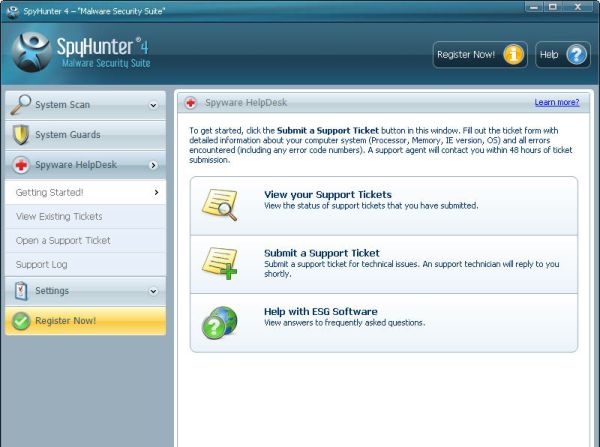Click the app icon in title bar
This screenshot has height=447, width=600.
13,11
